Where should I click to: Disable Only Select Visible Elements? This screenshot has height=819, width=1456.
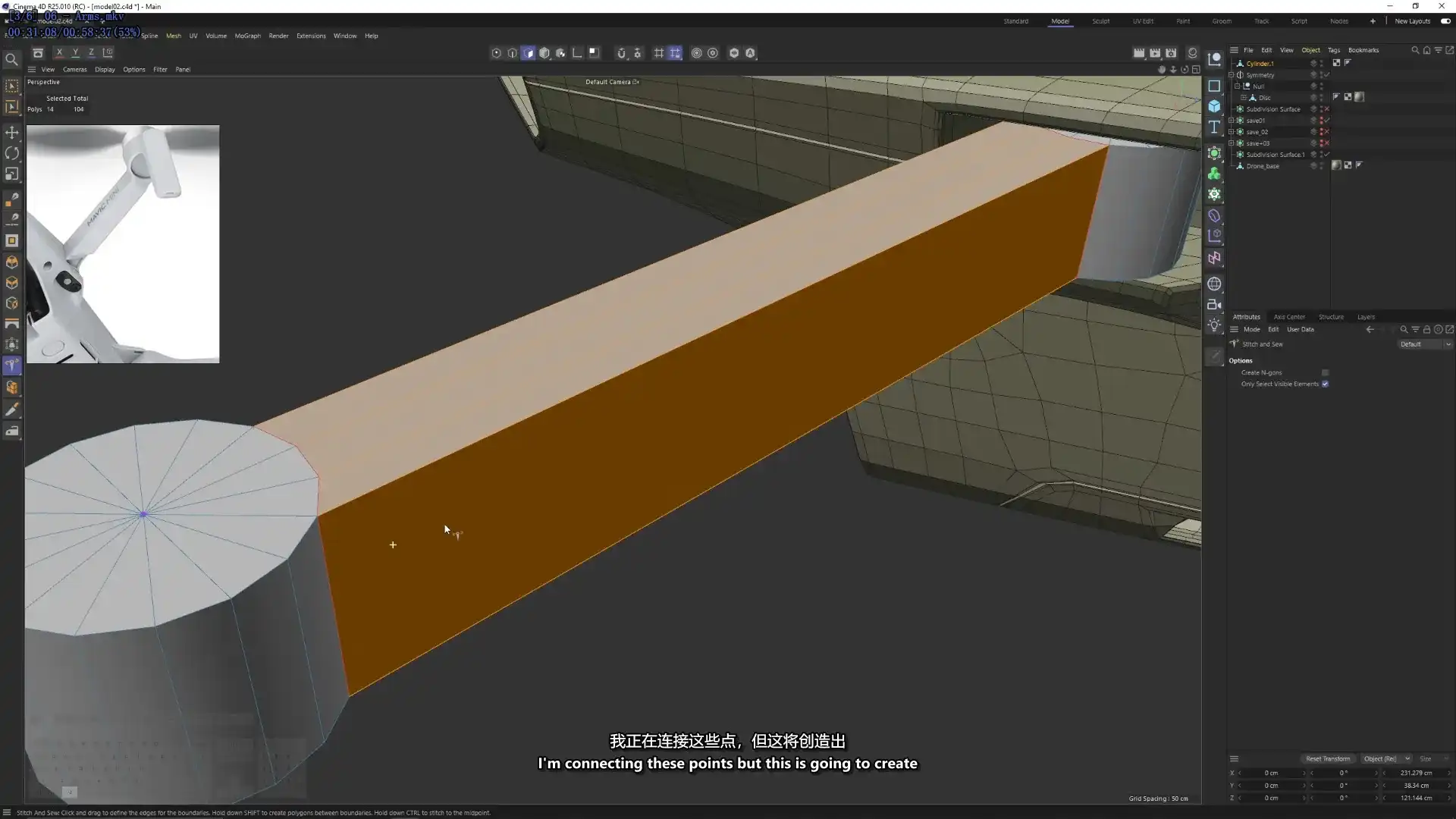(x=1326, y=384)
